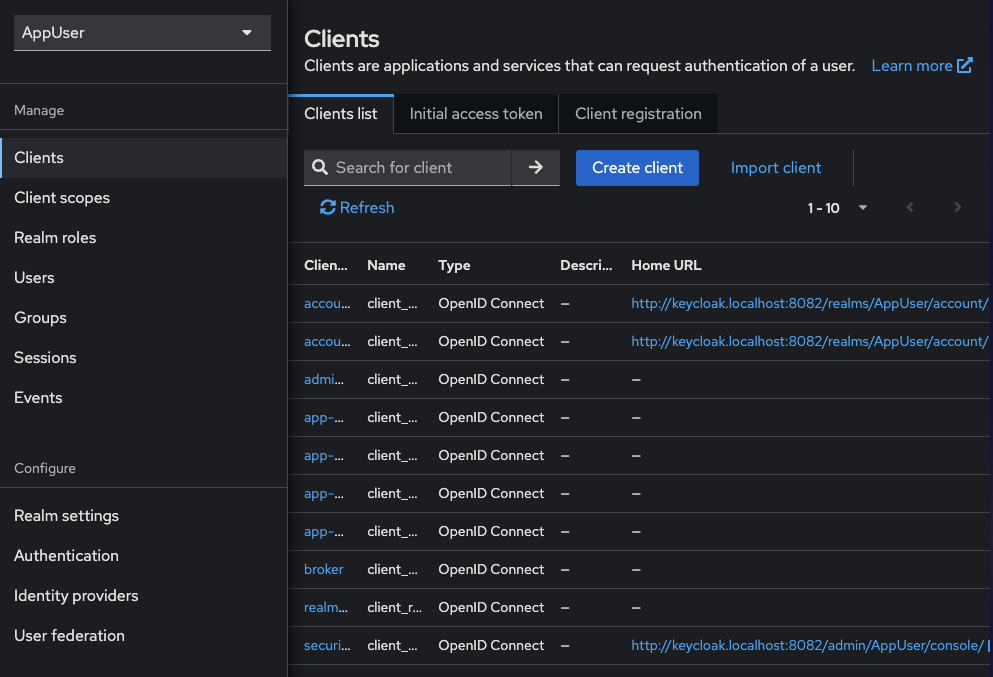The width and height of the screenshot is (993, 677).
Task: Click the Refresh icon above the clients list
Action: tap(328, 207)
